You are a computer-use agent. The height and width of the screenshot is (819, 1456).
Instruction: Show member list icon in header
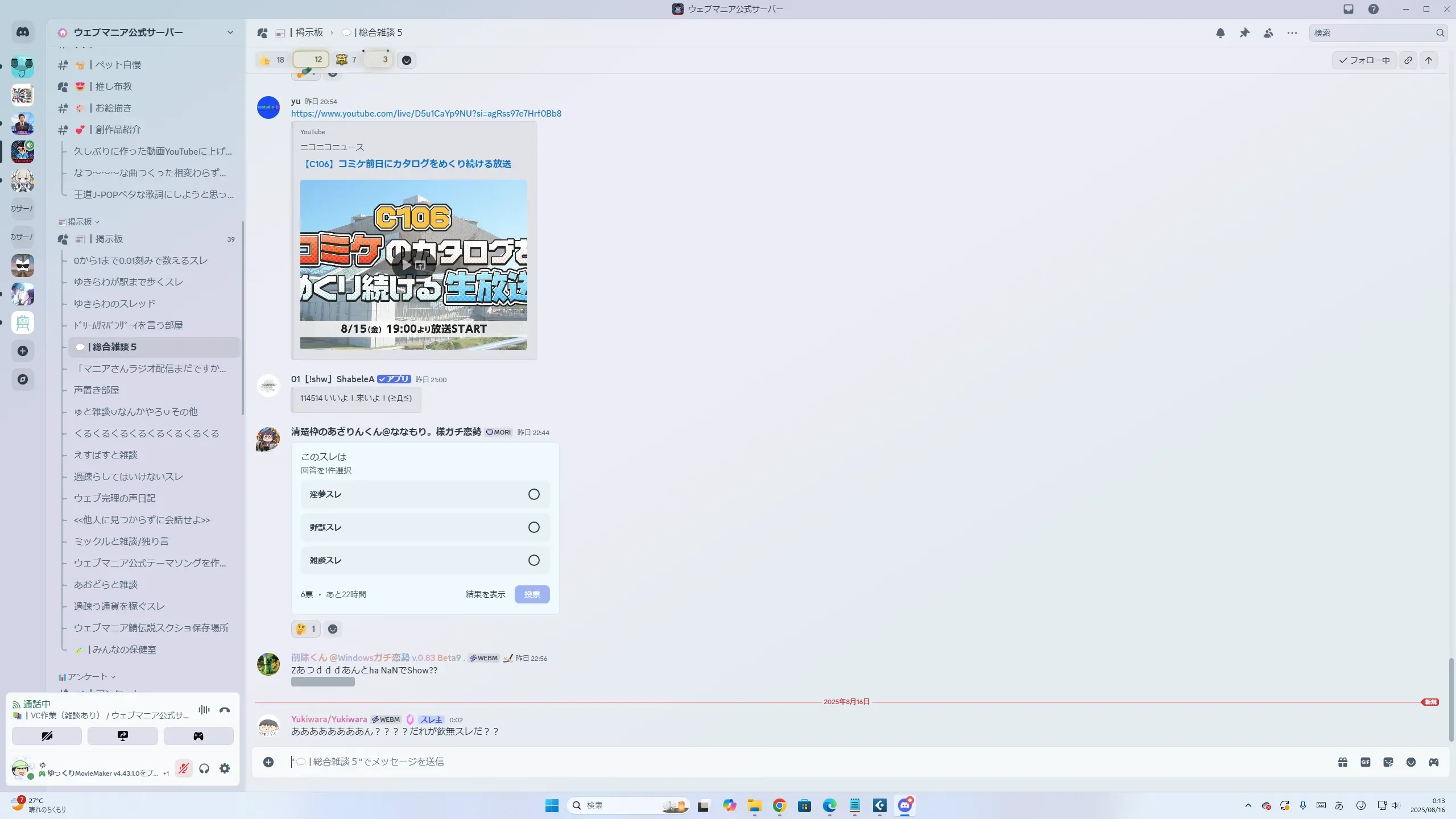[1268, 33]
